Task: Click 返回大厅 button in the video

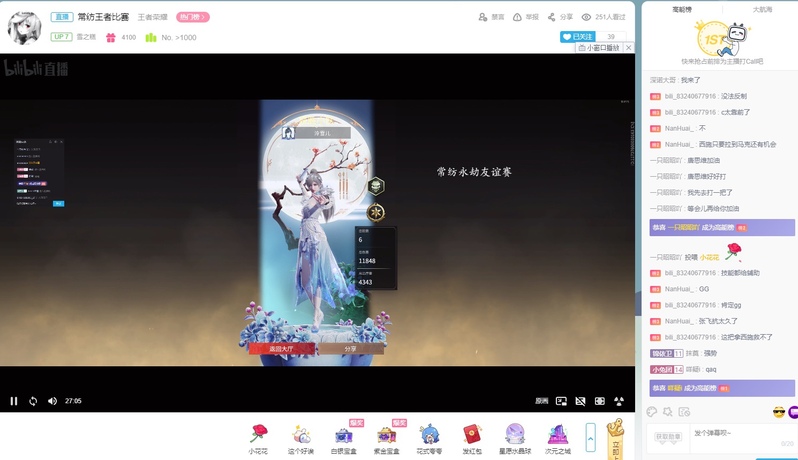Action: tap(281, 349)
